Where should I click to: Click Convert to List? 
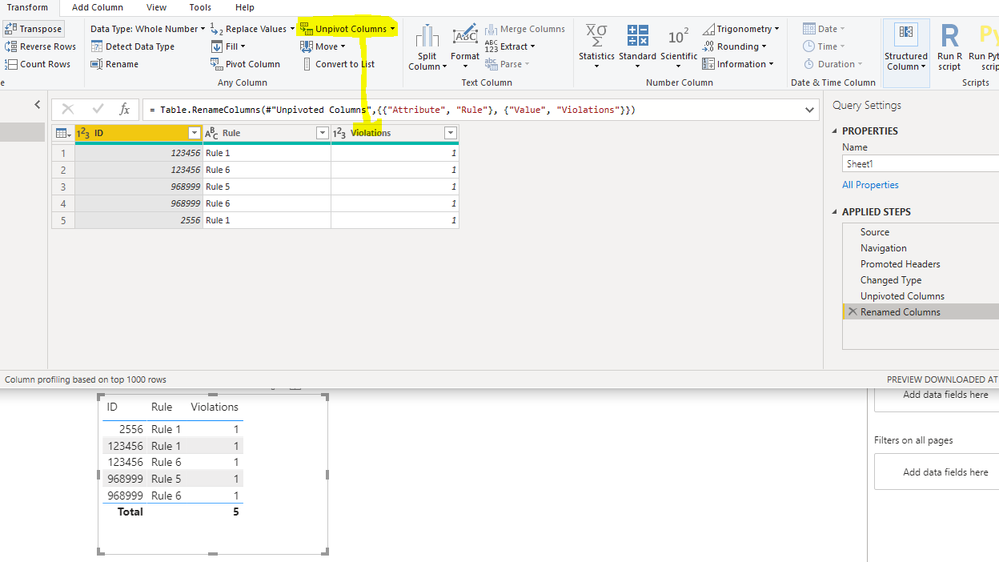coord(338,64)
